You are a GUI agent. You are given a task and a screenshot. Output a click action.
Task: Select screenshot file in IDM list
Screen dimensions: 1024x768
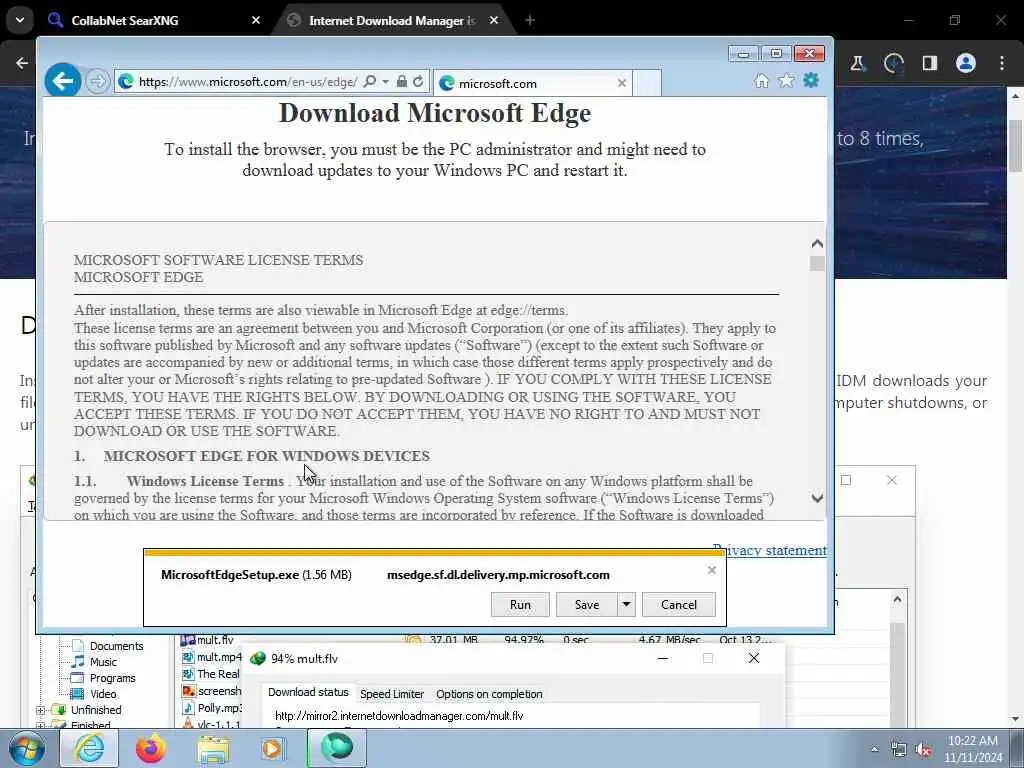click(212, 691)
